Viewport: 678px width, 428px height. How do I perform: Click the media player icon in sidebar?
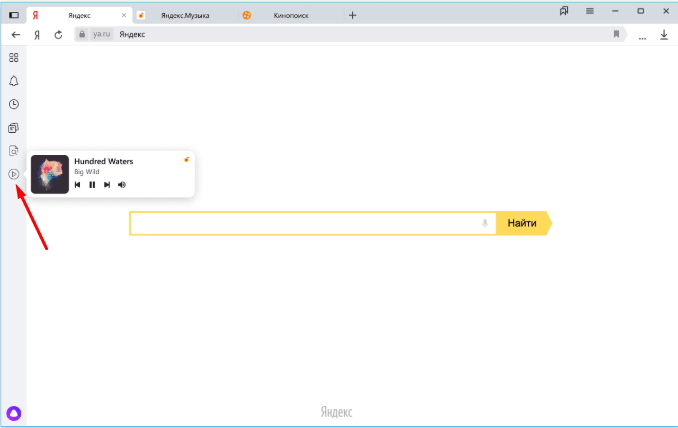click(x=14, y=174)
